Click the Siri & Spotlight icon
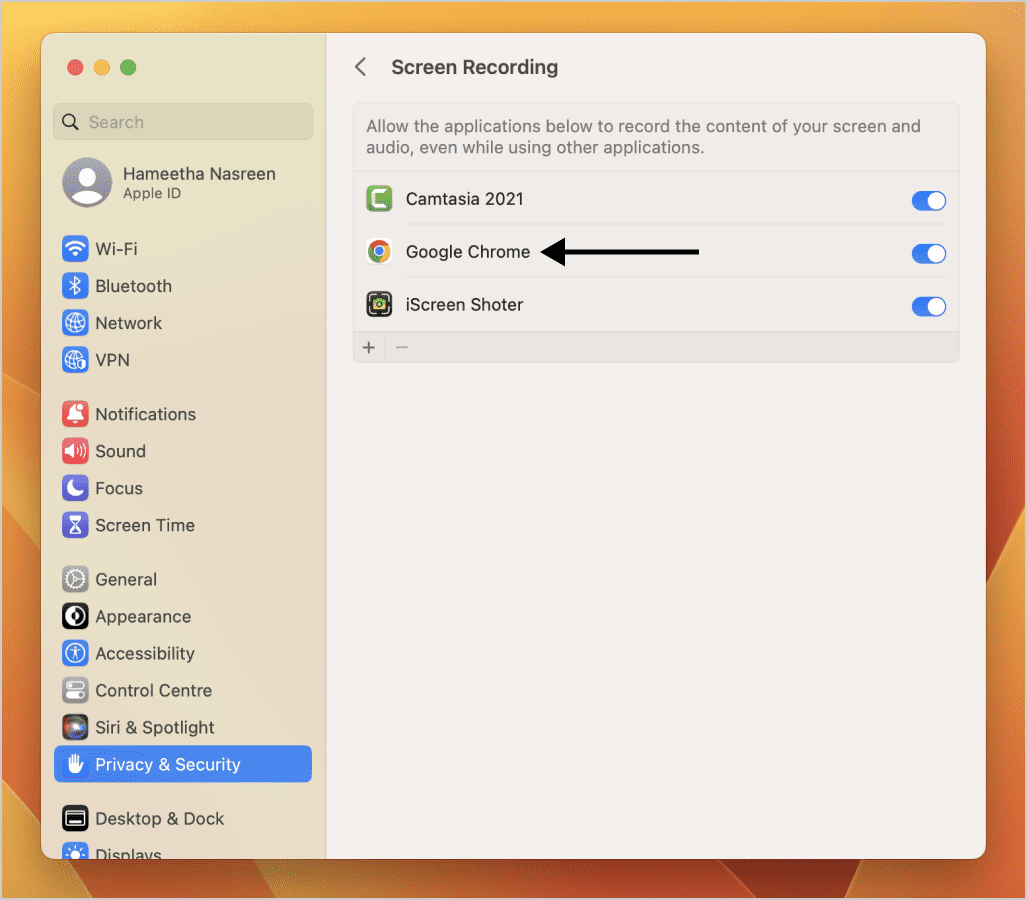Screen dimensions: 1027x900 point(75,727)
